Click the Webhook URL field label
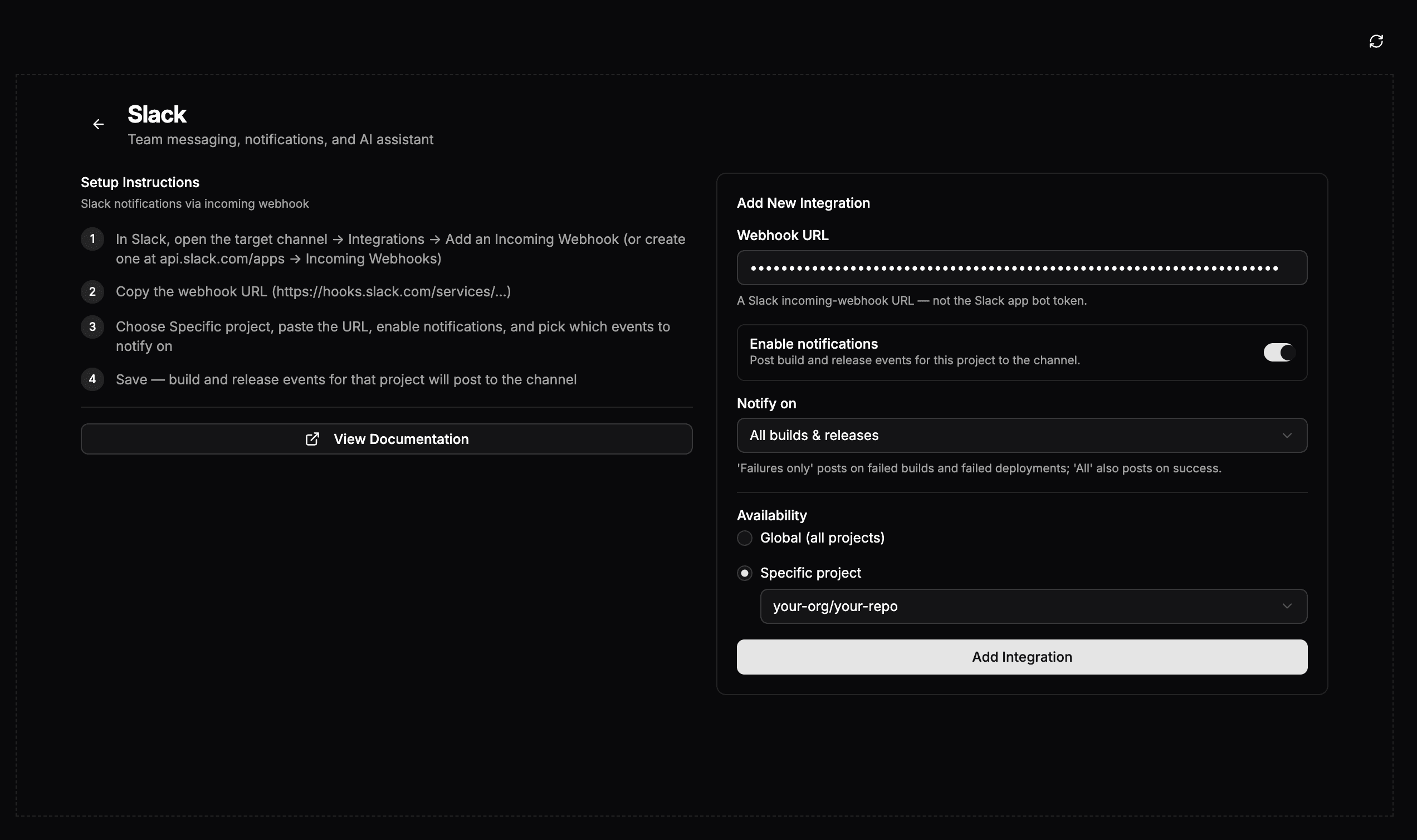Viewport: 1417px width, 840px height. pyautogui.click(x=783, y=235)
